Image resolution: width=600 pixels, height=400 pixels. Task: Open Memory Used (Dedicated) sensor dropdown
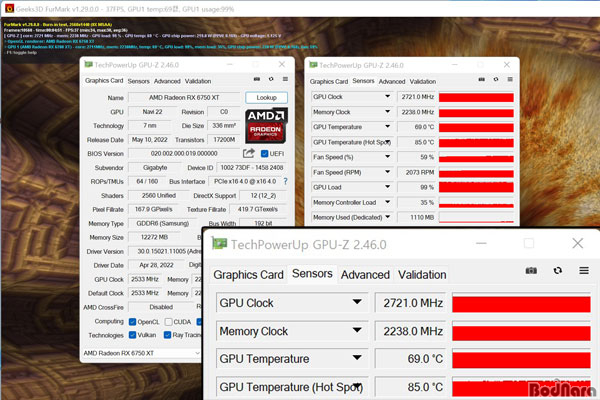click(x=387, y=217)
